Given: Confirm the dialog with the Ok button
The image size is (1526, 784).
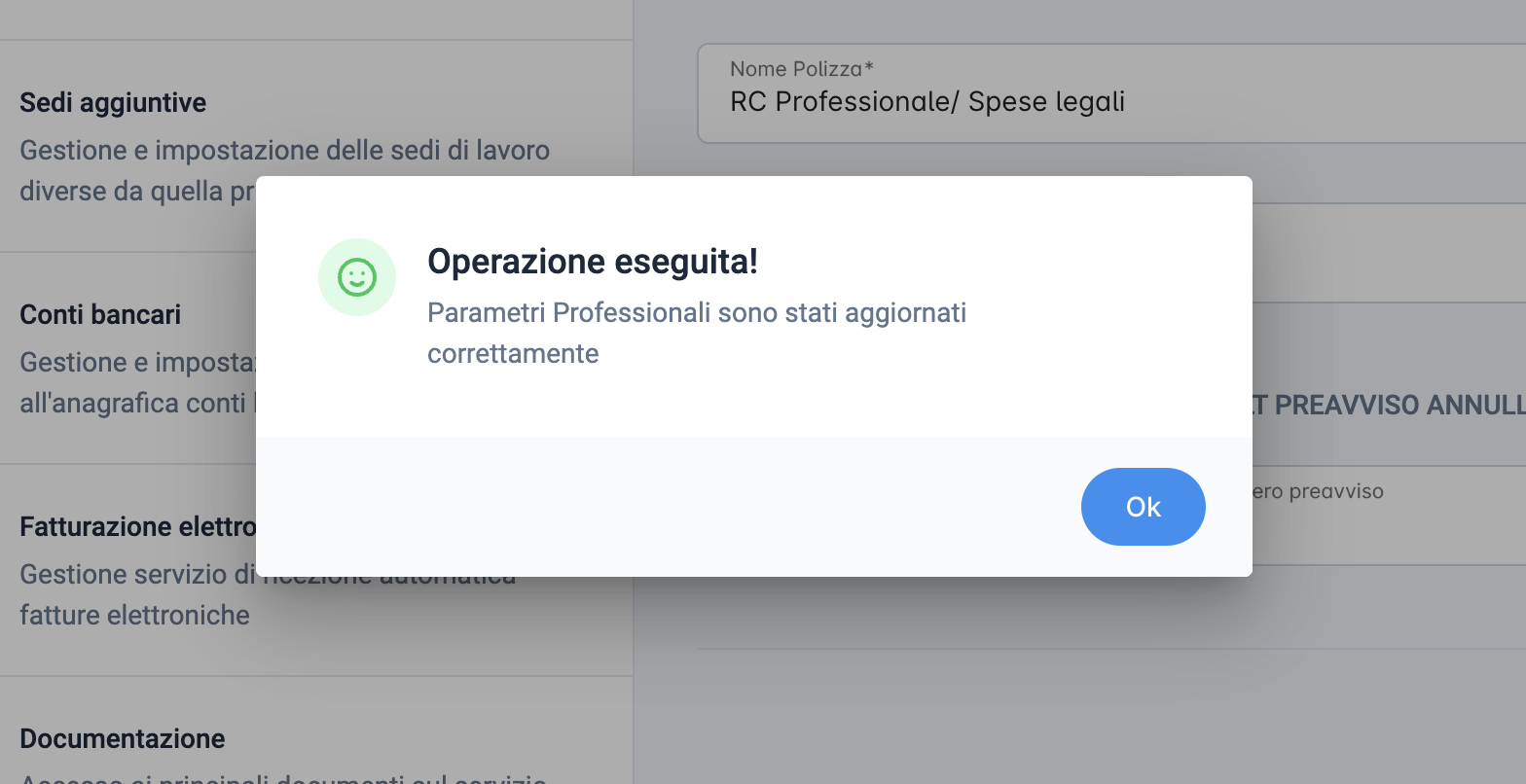Looking at the screenshot, I should (1143, 507).
